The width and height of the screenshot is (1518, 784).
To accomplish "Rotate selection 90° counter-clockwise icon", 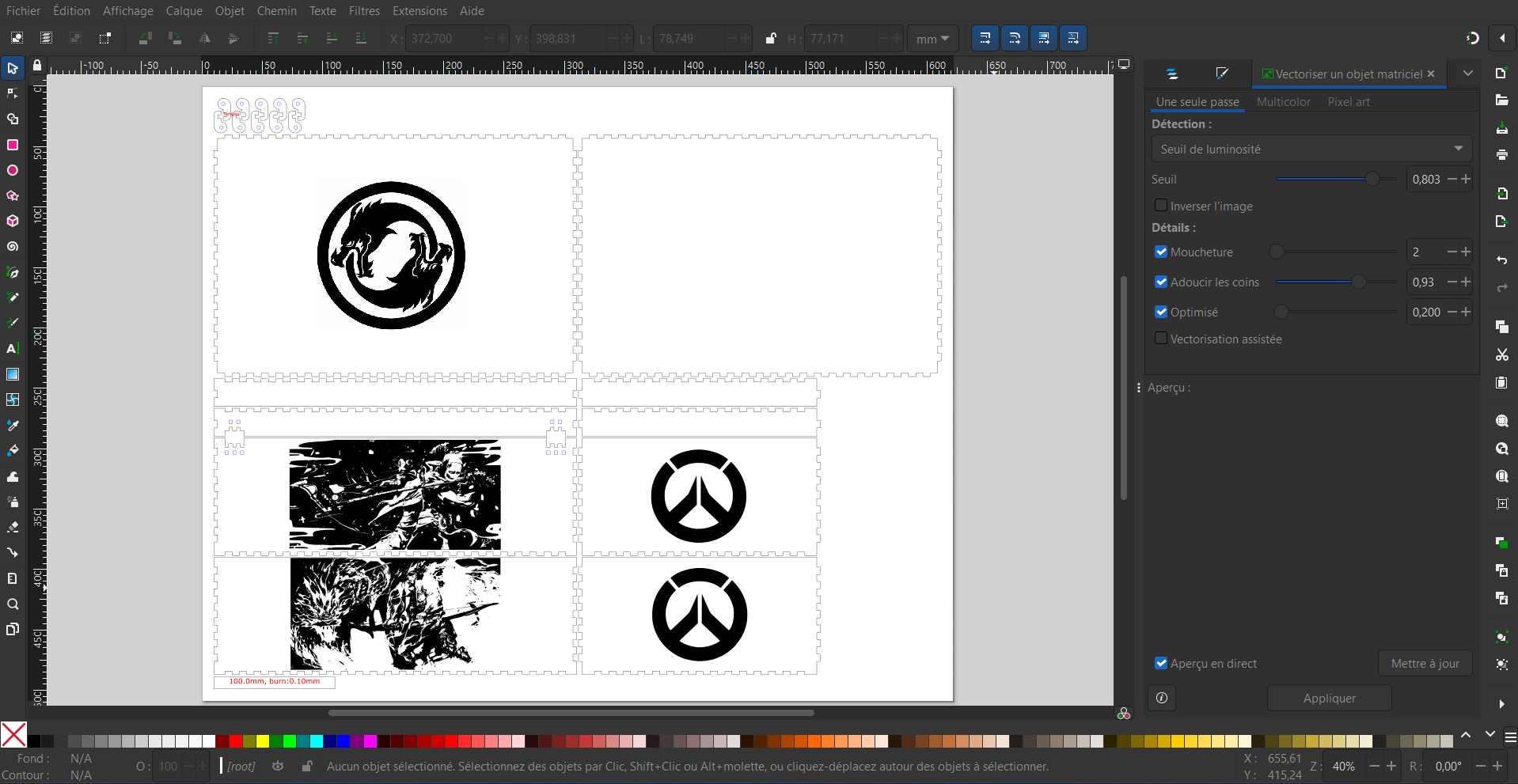I will (146, 38).
